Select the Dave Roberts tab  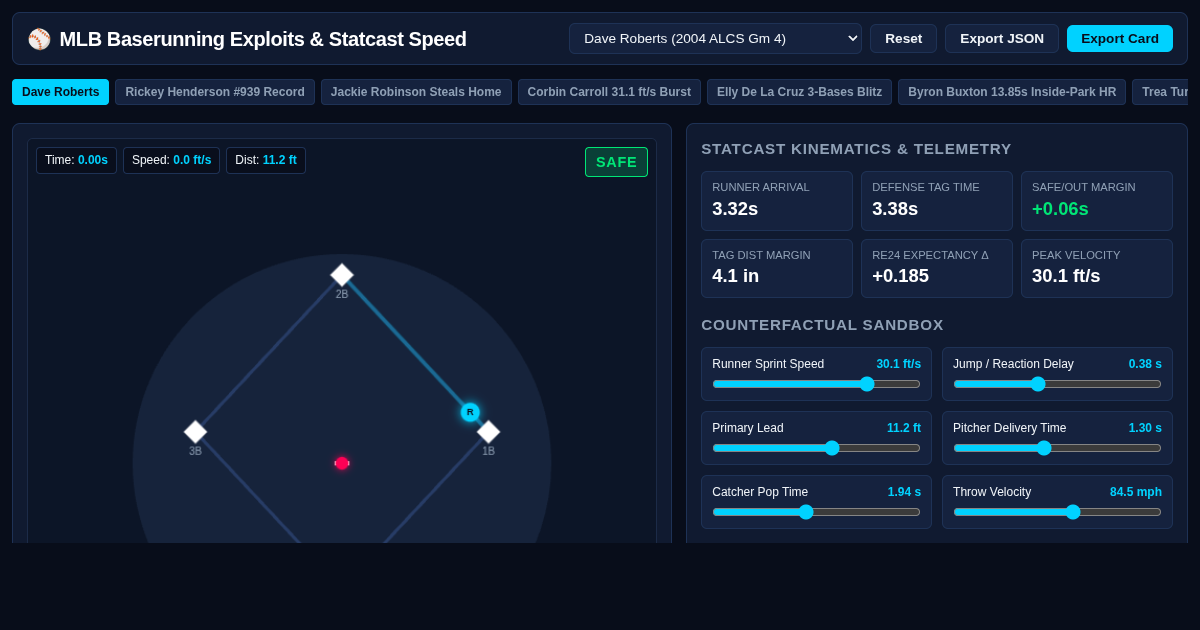pos(60,92)
